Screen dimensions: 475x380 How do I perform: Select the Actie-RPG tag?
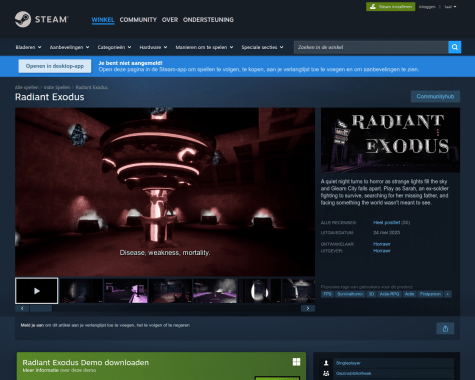(389, 294)
